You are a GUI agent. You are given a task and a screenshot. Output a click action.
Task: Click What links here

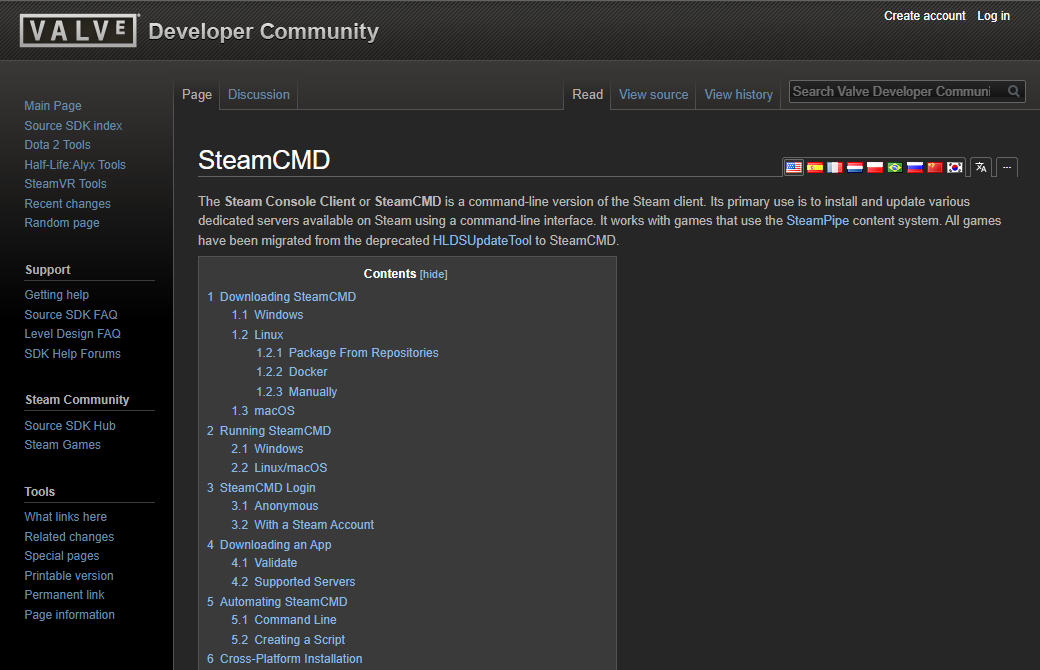[x=66, y=517]
